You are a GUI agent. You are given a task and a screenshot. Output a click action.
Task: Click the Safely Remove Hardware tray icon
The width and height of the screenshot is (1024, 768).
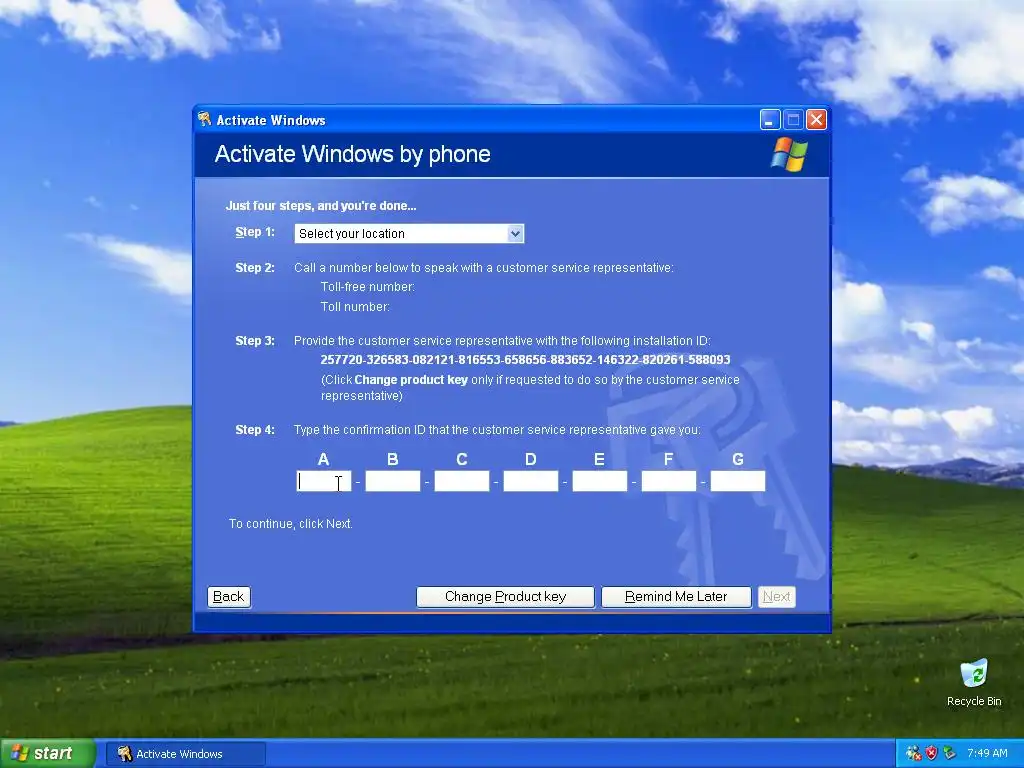click(950, 754)
